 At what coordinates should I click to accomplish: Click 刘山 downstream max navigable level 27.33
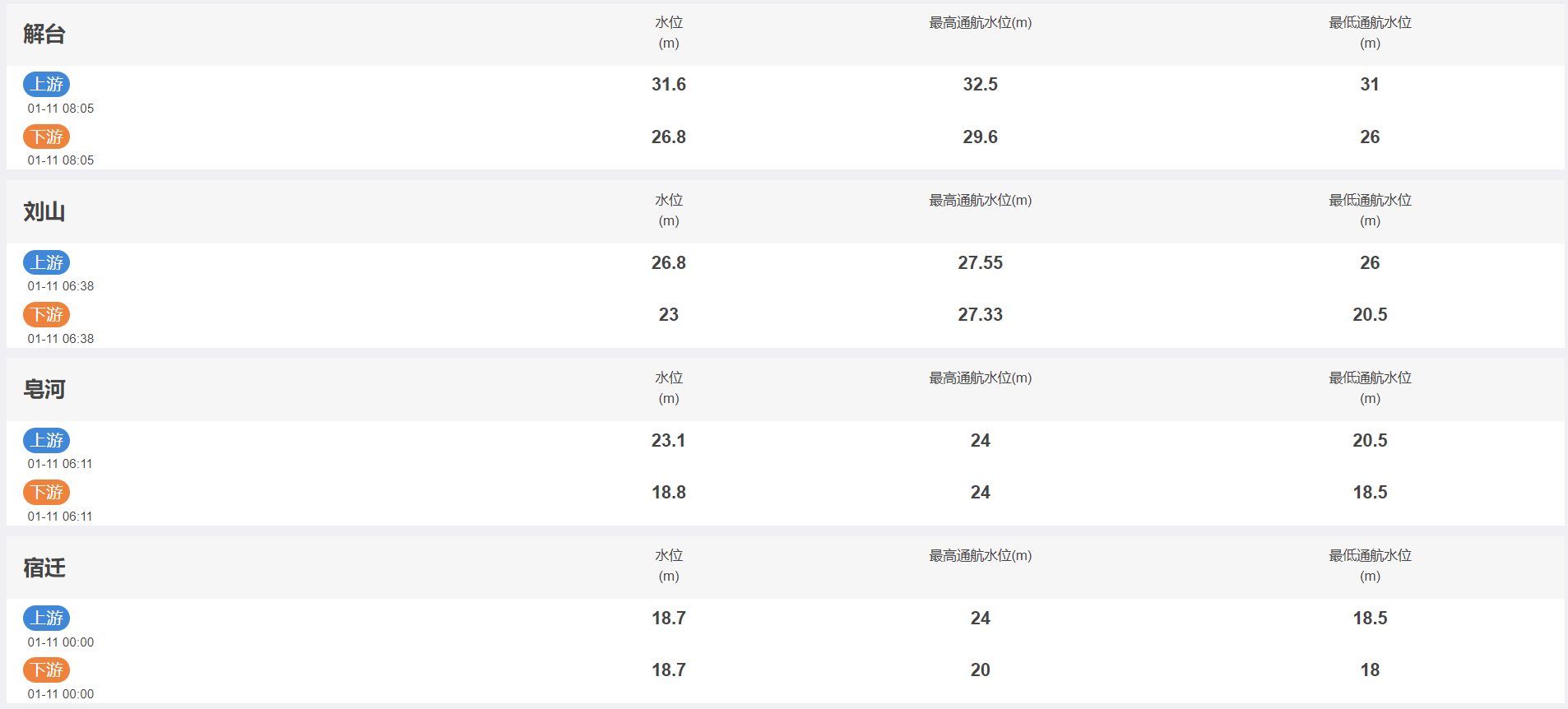pos(981,314)
